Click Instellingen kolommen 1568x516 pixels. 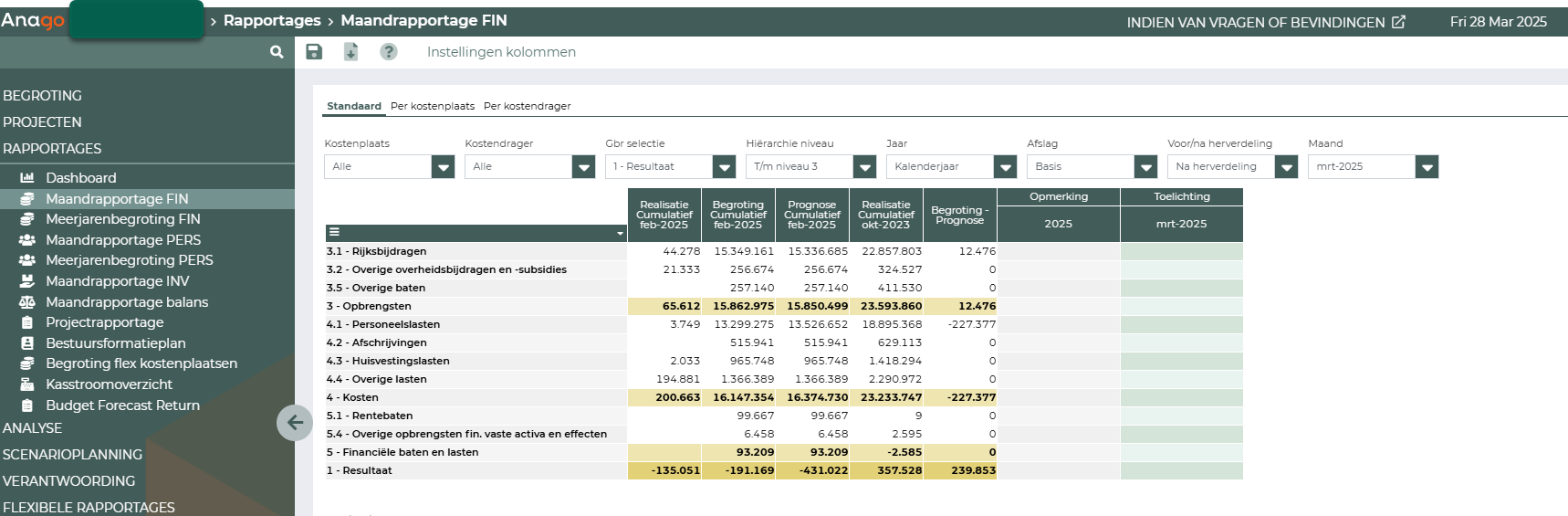501,52
